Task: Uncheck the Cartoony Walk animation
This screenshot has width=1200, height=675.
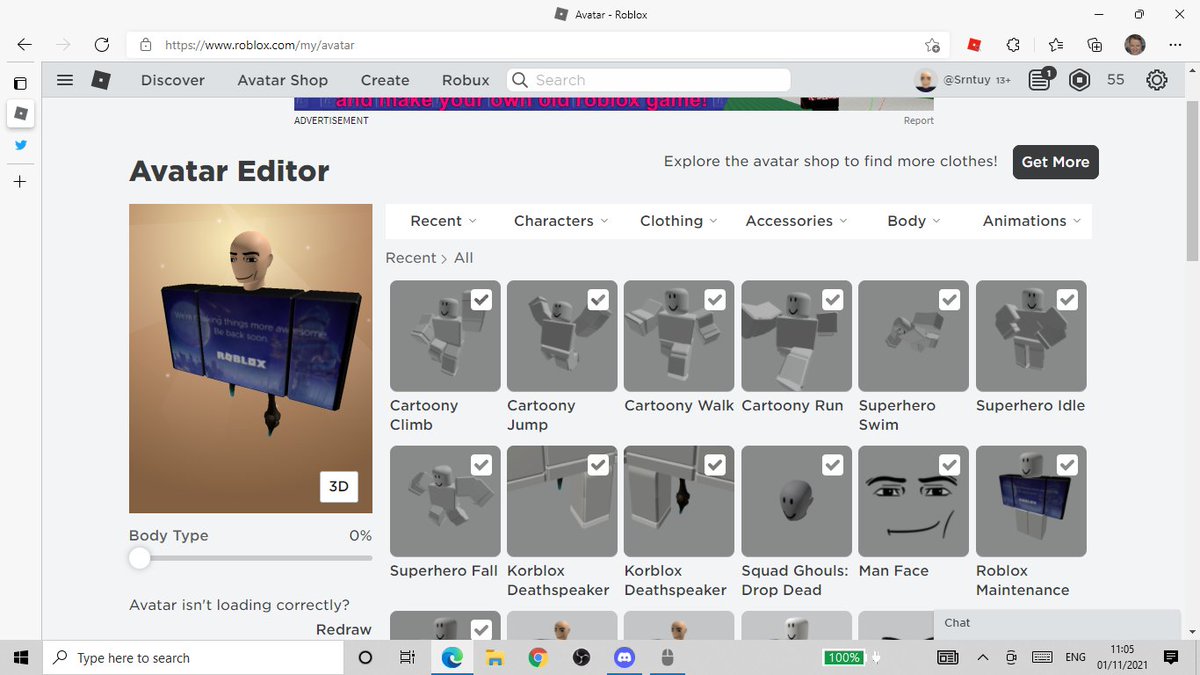Action: [x=715, y=299]
